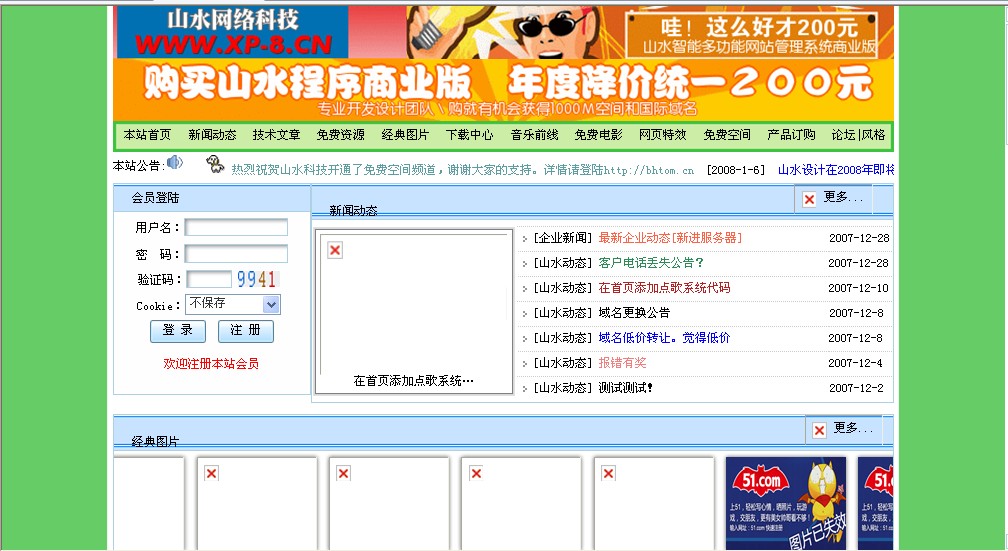Viewport: 1008px width, 551px height.
Task: Open the Cookie 不保存 dropdown
Action: pos(233,304)
